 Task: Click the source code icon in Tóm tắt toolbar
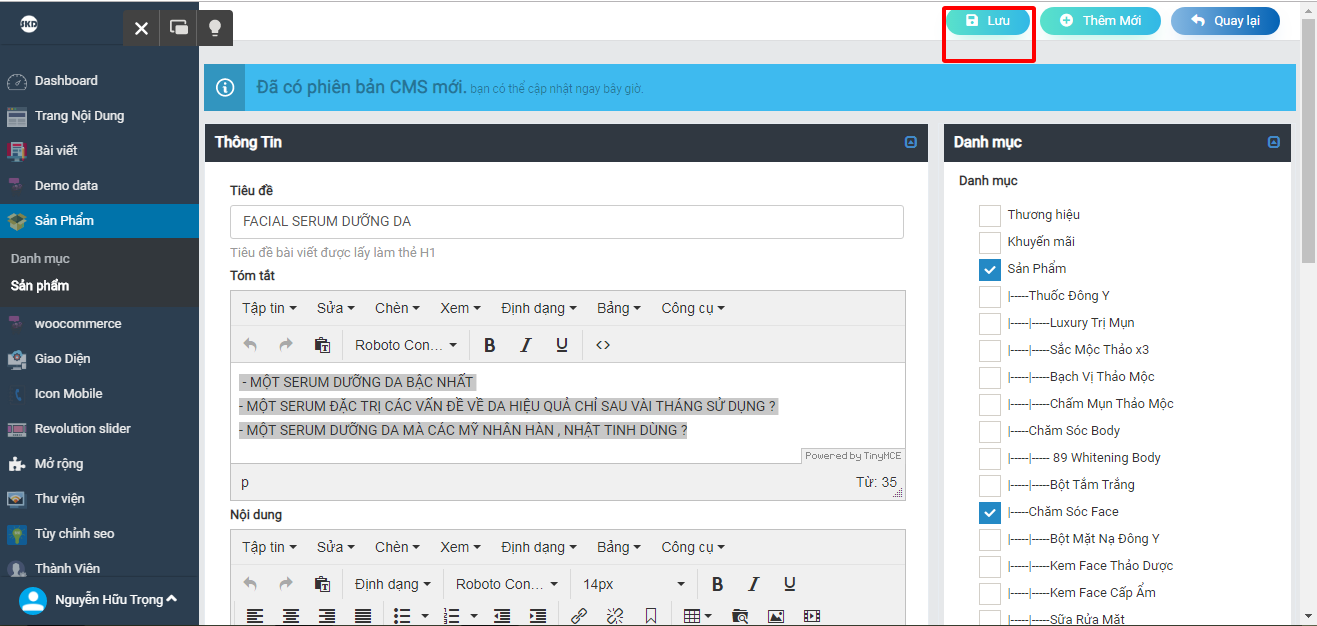tap(603, 345)
